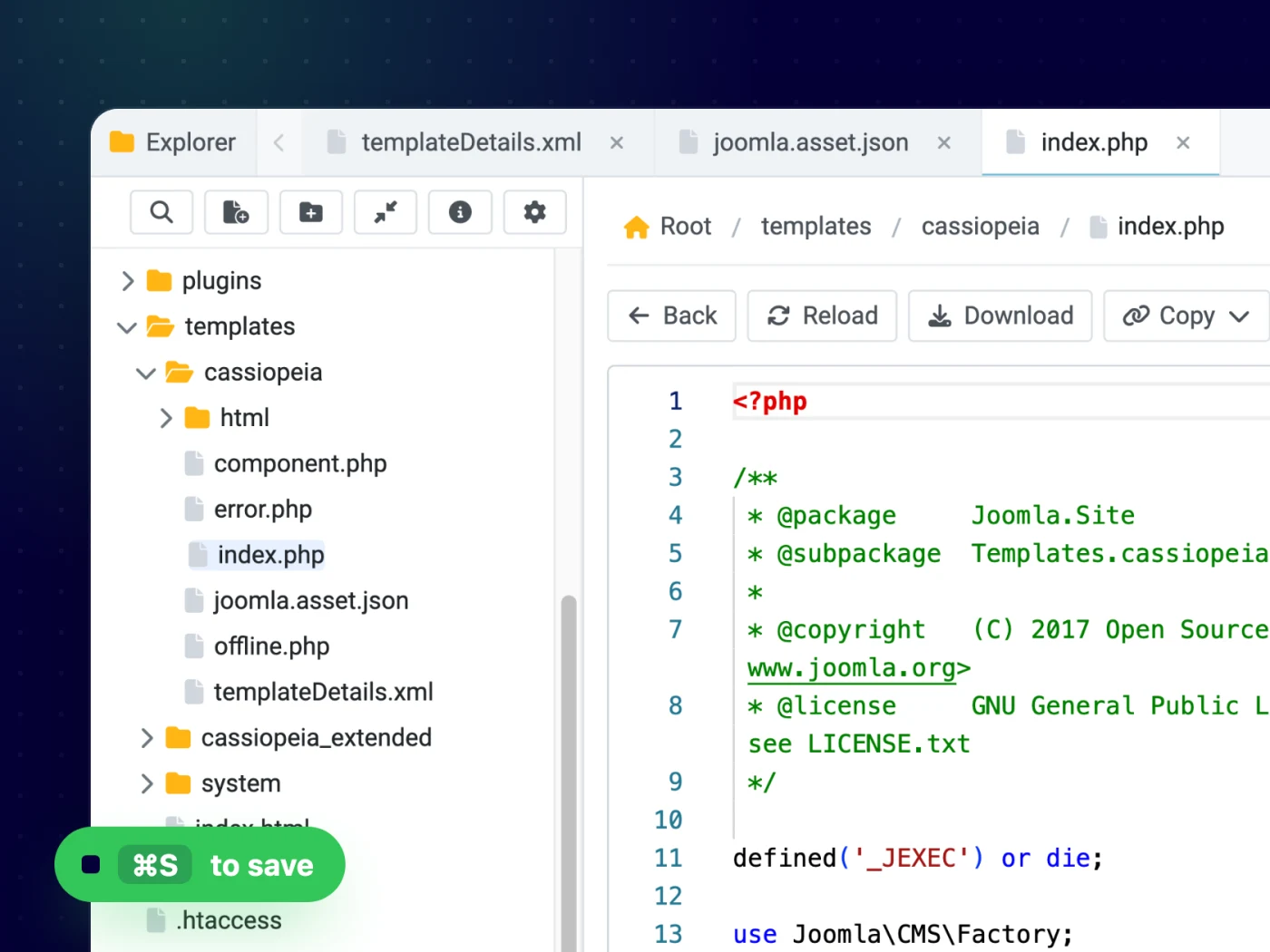The height and width of the screenshot is (952, 1270).
Task: Expand the cassiopeia_extended folder
Action: click(147, 738)
